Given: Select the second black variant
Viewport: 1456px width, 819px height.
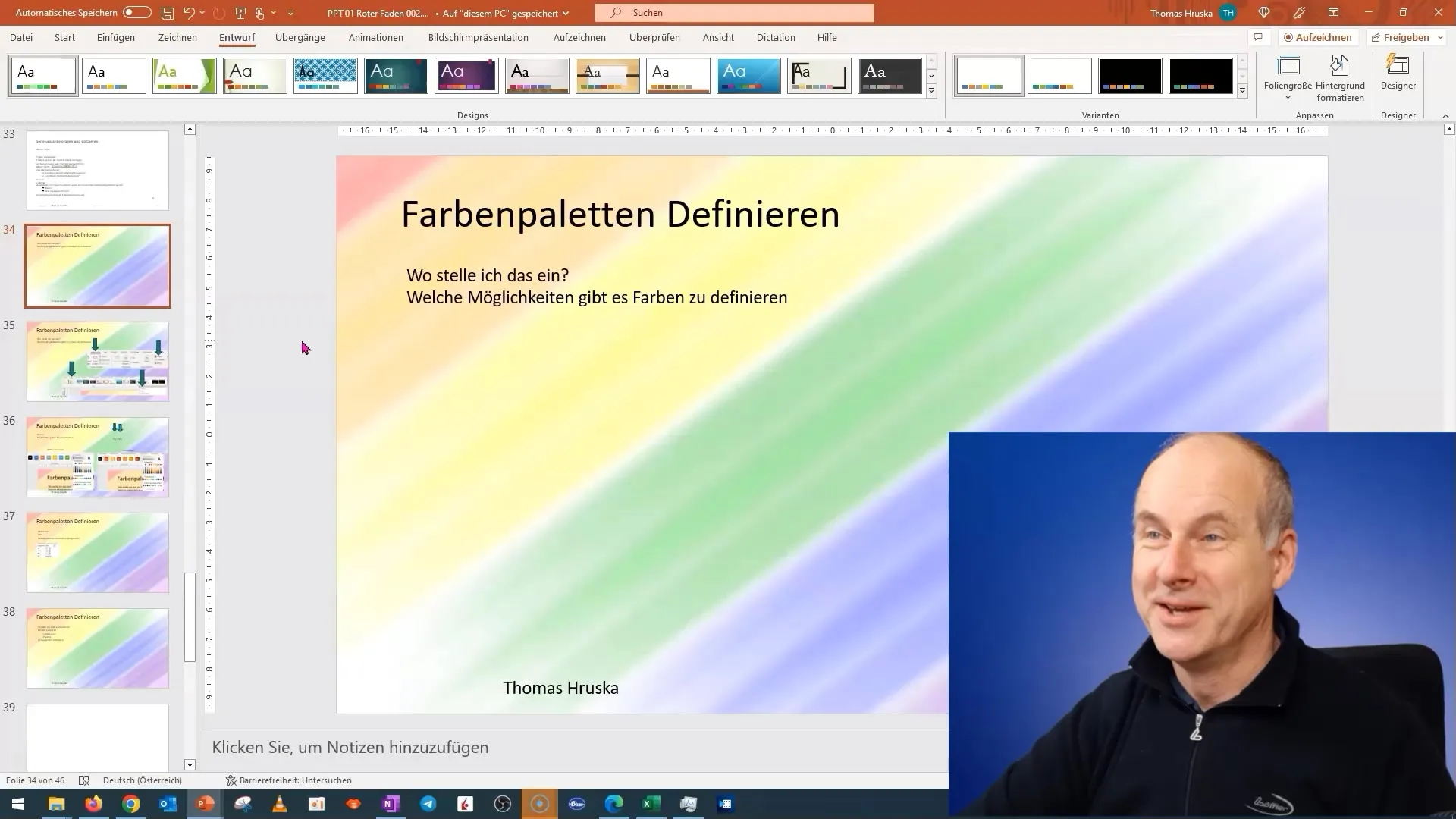Looking at the screenshot, I should (1200, 76).
